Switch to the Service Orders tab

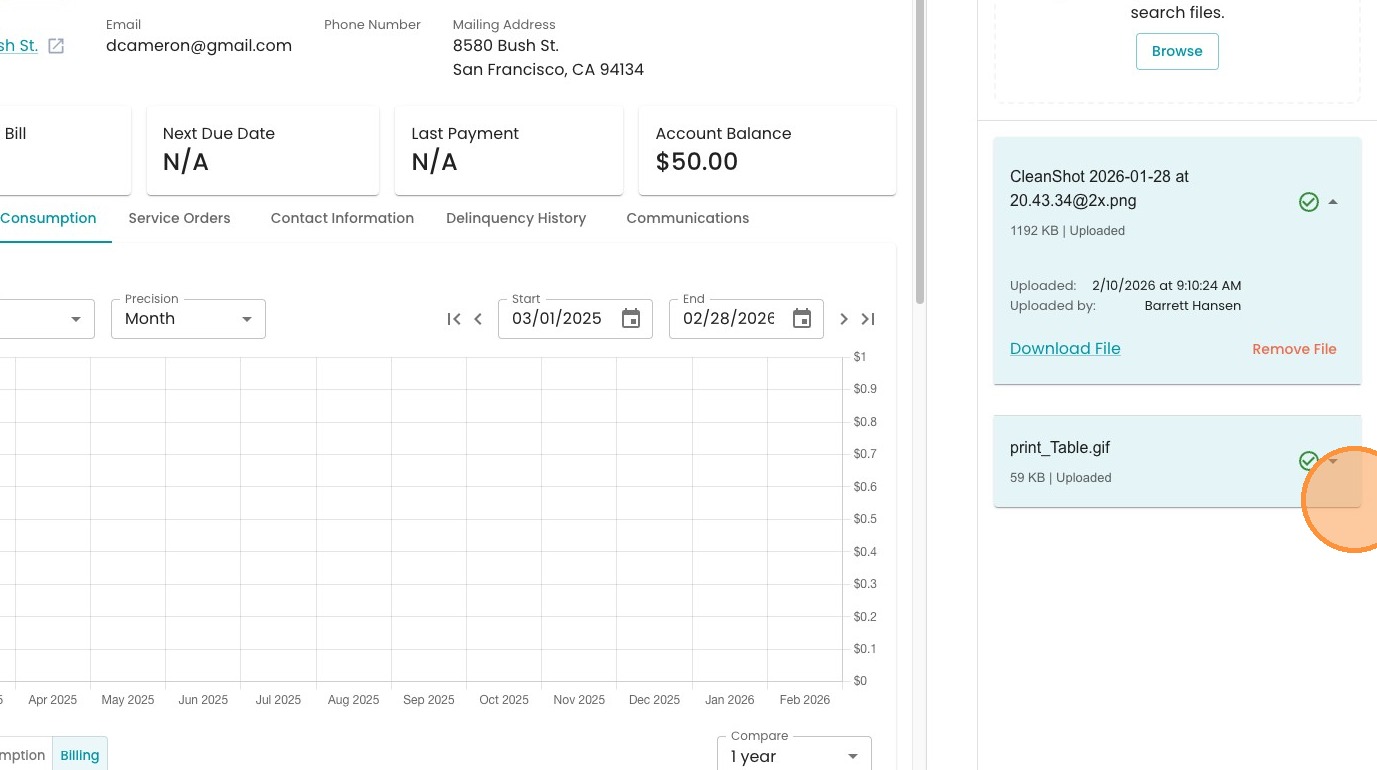tap(180, 218)
